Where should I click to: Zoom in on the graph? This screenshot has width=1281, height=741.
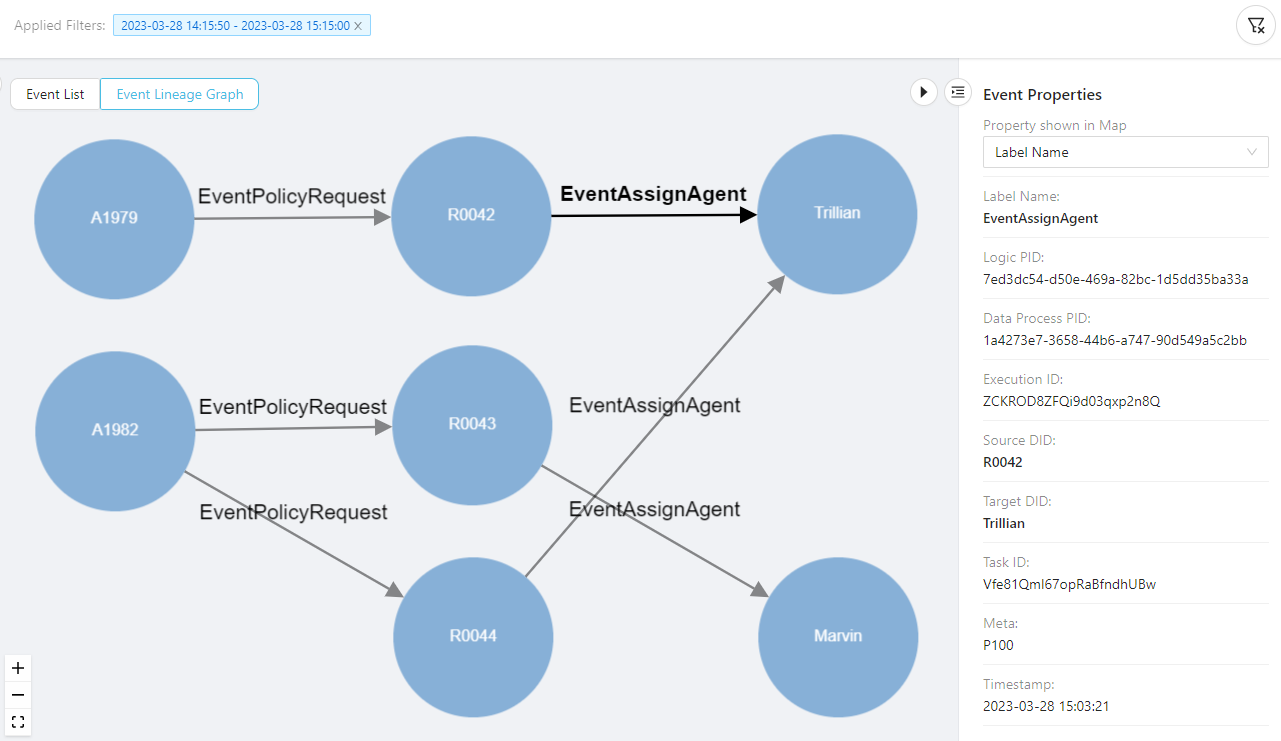coord(18,668)
